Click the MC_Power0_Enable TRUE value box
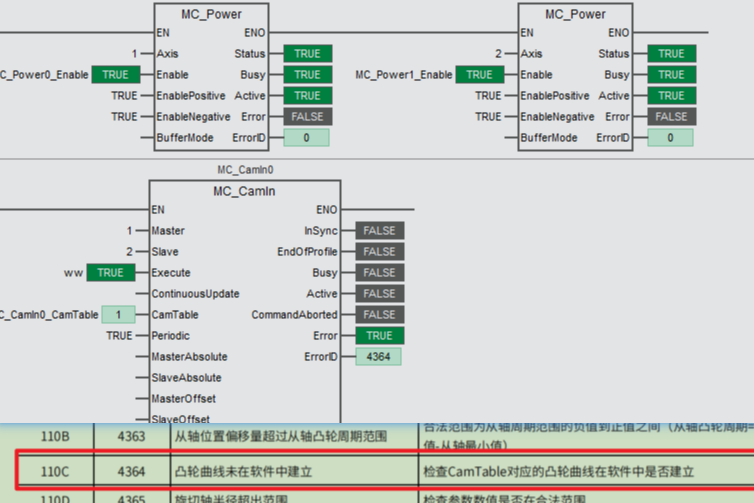Image resolution: width=754 pixels, height=503 pixels. coord(115,75)
